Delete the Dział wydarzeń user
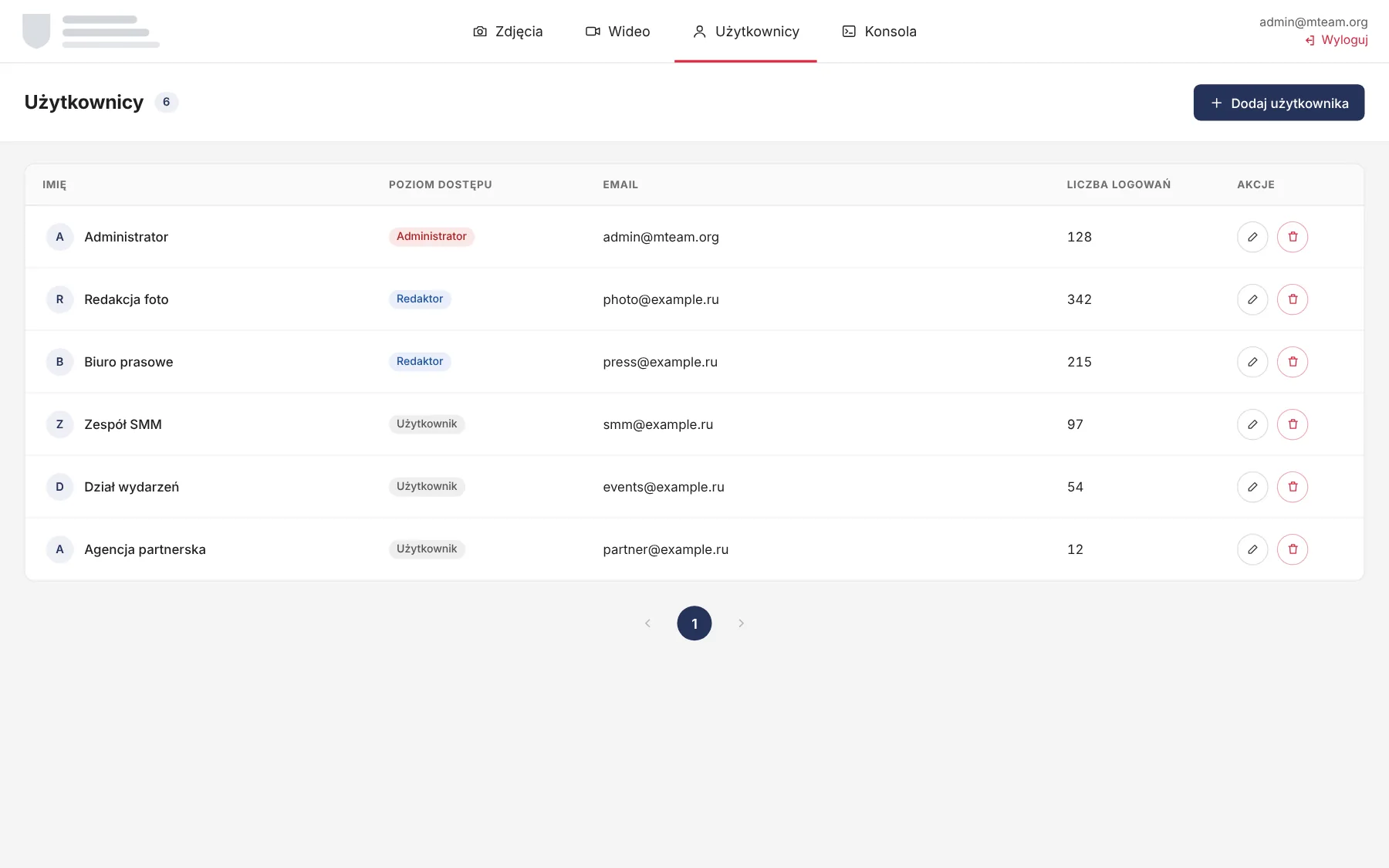The width and height of the screenshot is (1389, 868). pyautogui.click(x=1293, y=487)
